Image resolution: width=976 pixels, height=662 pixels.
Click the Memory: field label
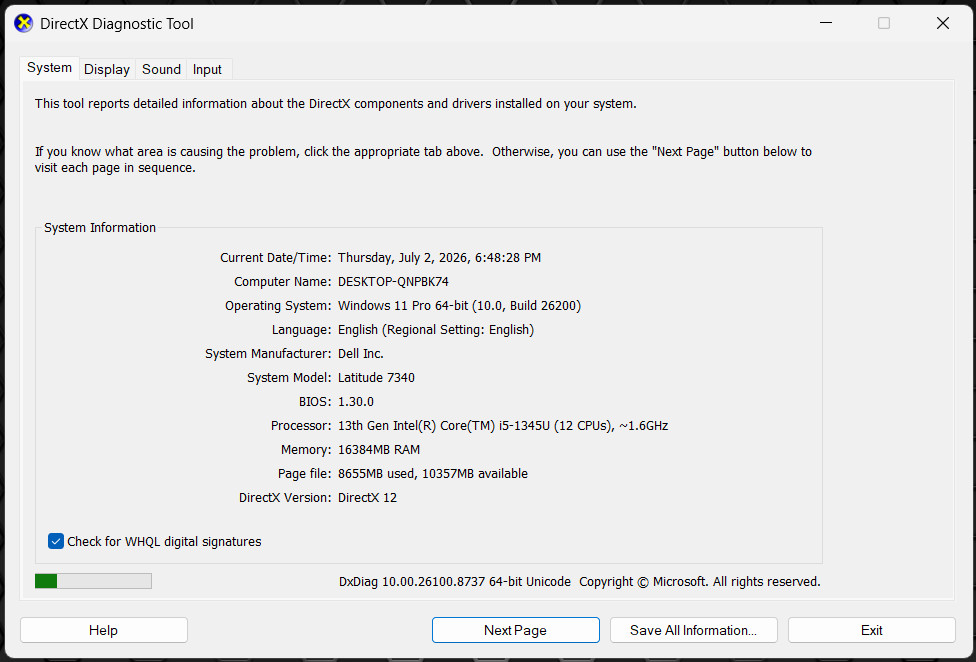[x=306, y=450]
